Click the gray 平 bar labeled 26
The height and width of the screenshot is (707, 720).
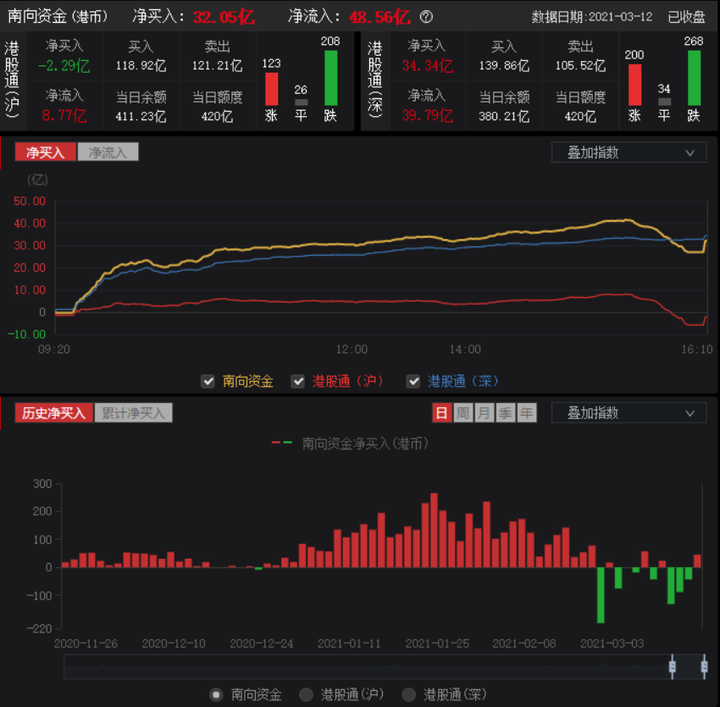pos(301,102)
